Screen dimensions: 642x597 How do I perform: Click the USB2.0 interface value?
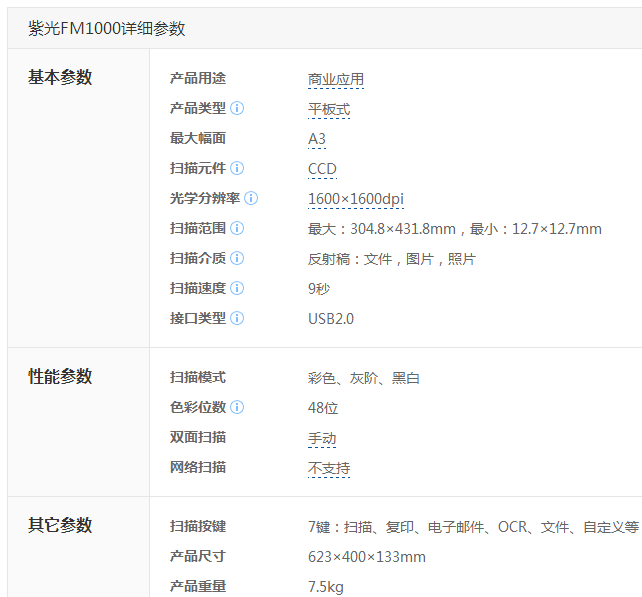point(331,319)
